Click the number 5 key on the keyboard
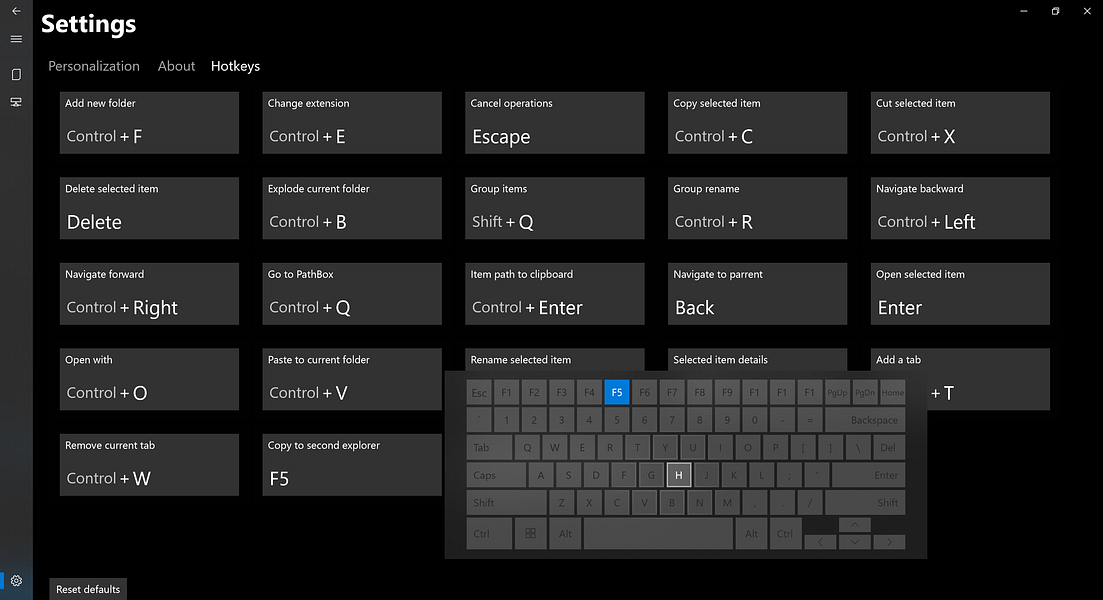 (x=617, y=420)
